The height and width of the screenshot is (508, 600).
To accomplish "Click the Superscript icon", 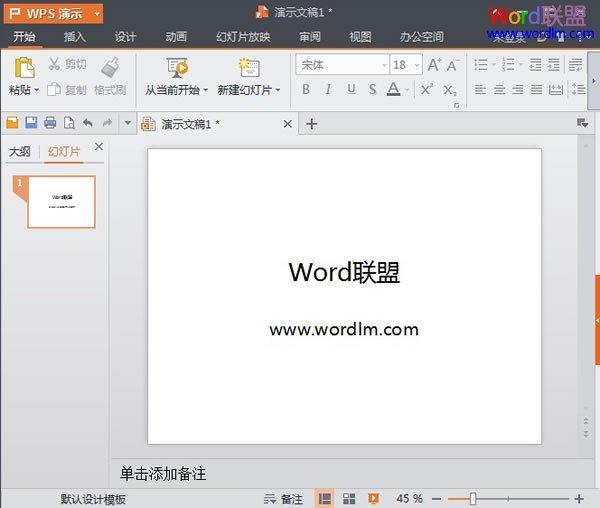I will (x=426, y=89).
